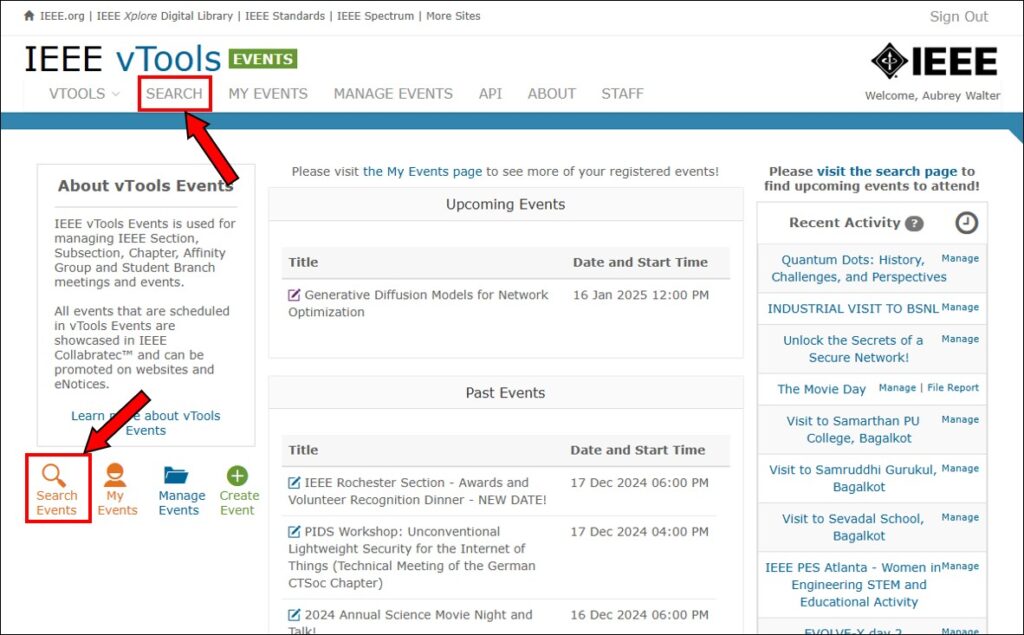Screen dimensions: 1024x635
Task: Click File Report for The Movie Day
Action: pyautogui.click(x=953, y=387)
